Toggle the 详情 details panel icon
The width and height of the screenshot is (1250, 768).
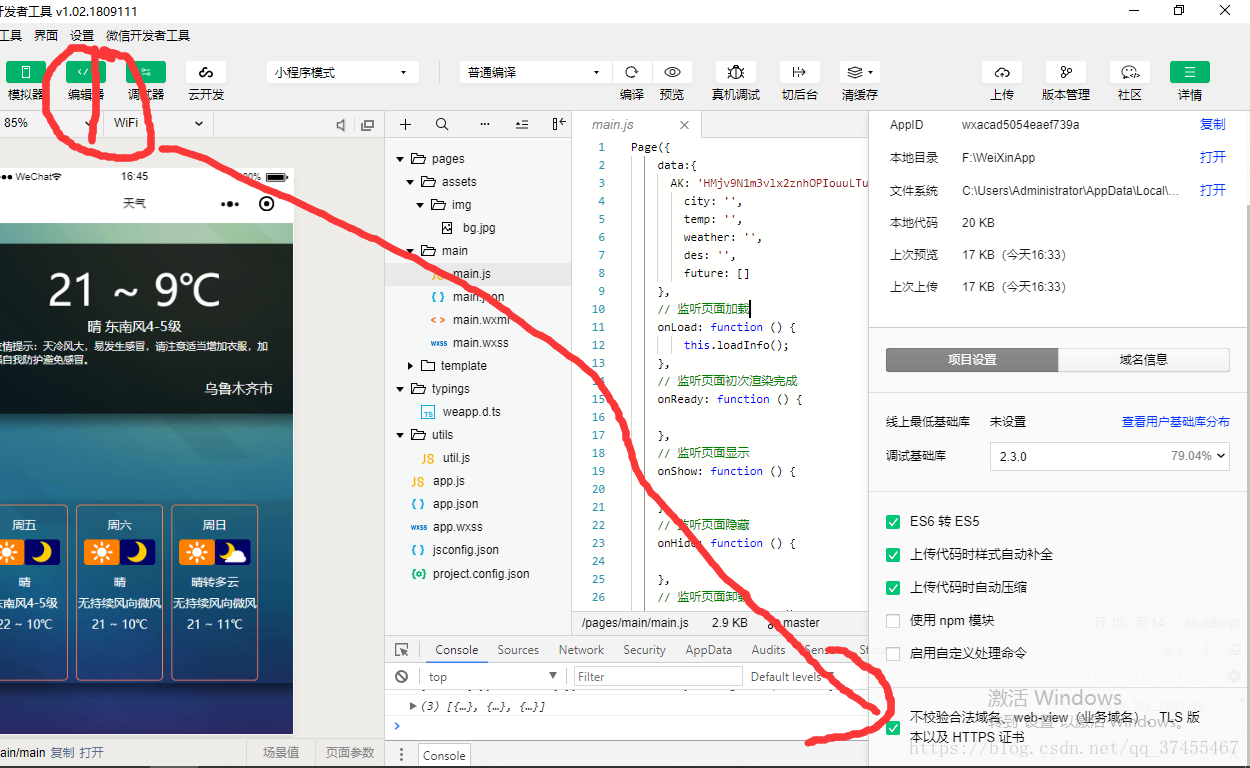[1190, 72]
